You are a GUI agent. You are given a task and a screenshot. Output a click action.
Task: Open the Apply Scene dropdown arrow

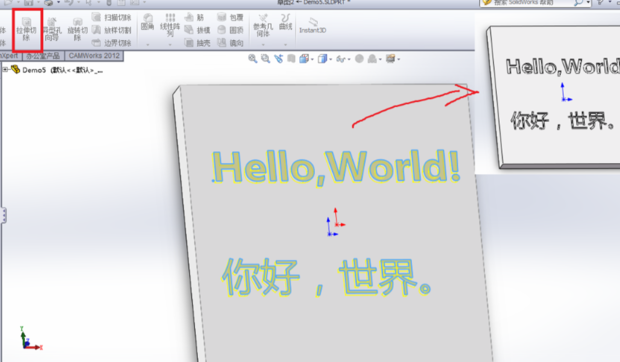380,59
